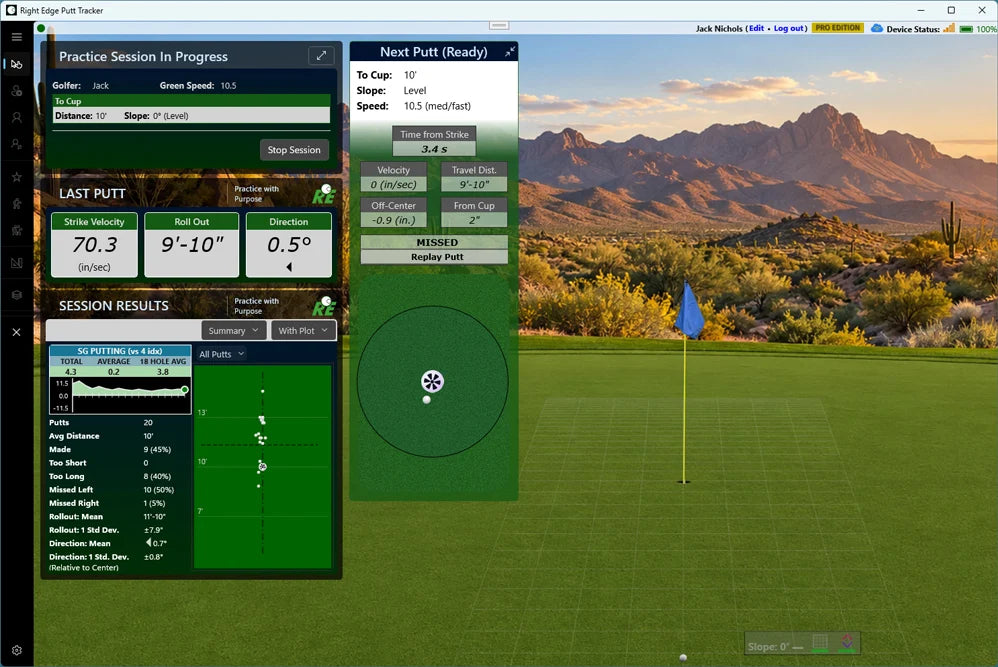Screen dimensions: 998x667
Task: Click the X icon in the sidebar
Action: click(x=17, y=332)
